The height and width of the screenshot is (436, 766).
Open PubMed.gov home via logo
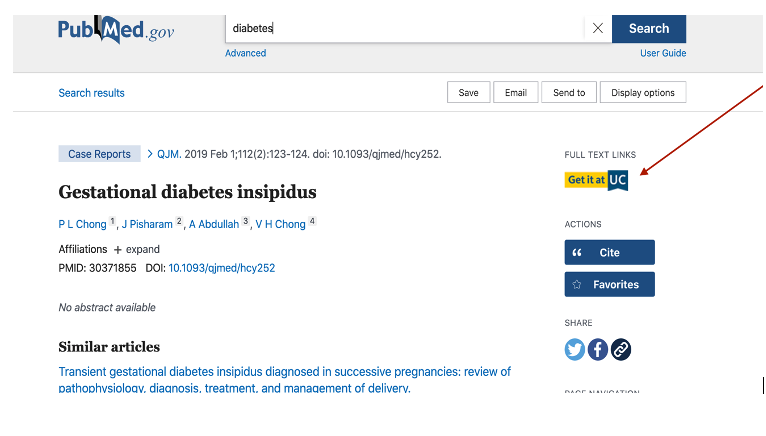point(116,30)
